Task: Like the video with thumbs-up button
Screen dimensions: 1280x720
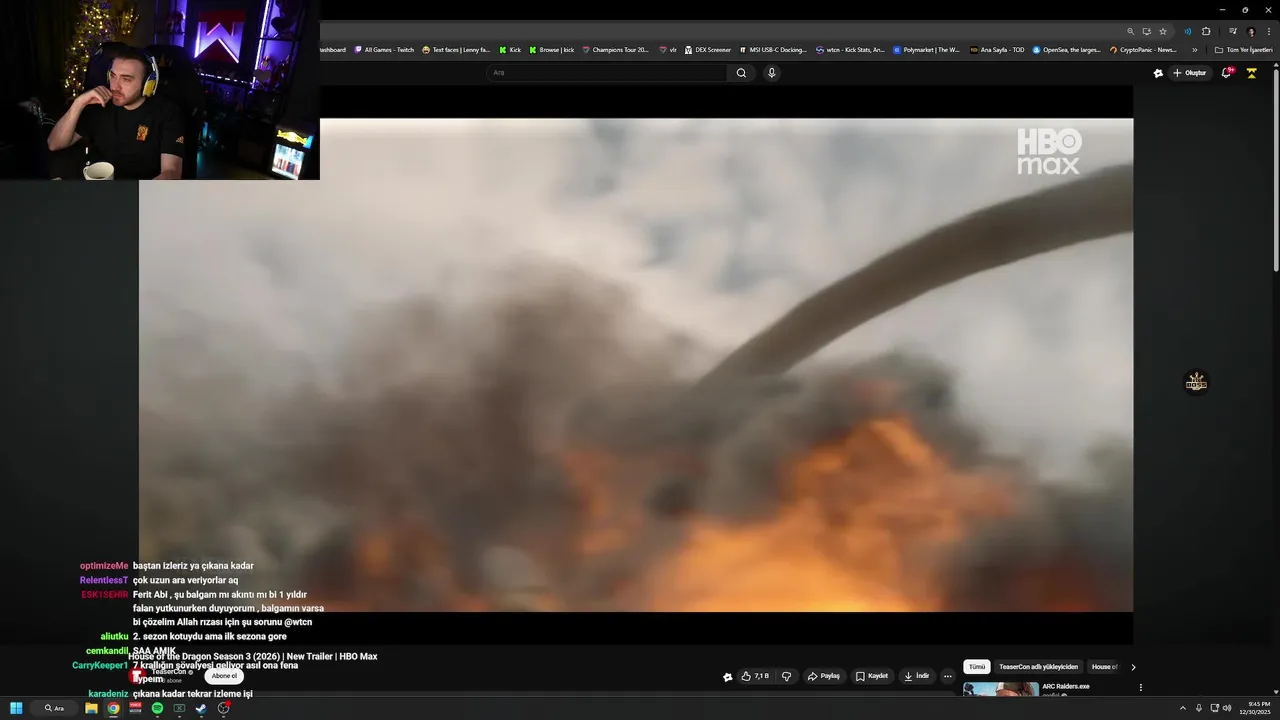Action: coord(755,676)
